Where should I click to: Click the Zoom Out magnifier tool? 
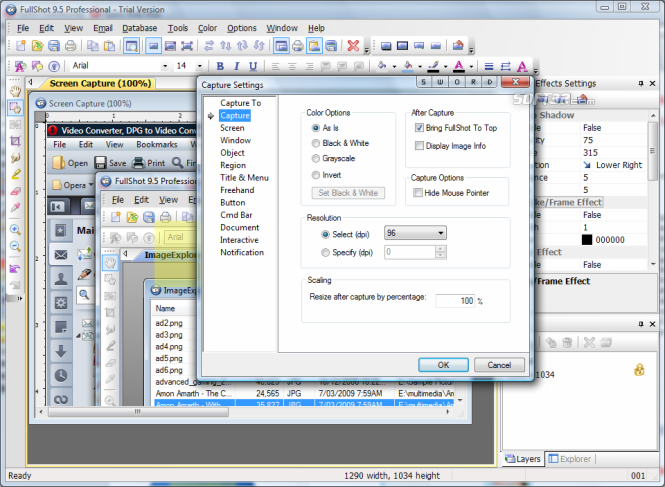pyautogui.click(x=15, y=246)
